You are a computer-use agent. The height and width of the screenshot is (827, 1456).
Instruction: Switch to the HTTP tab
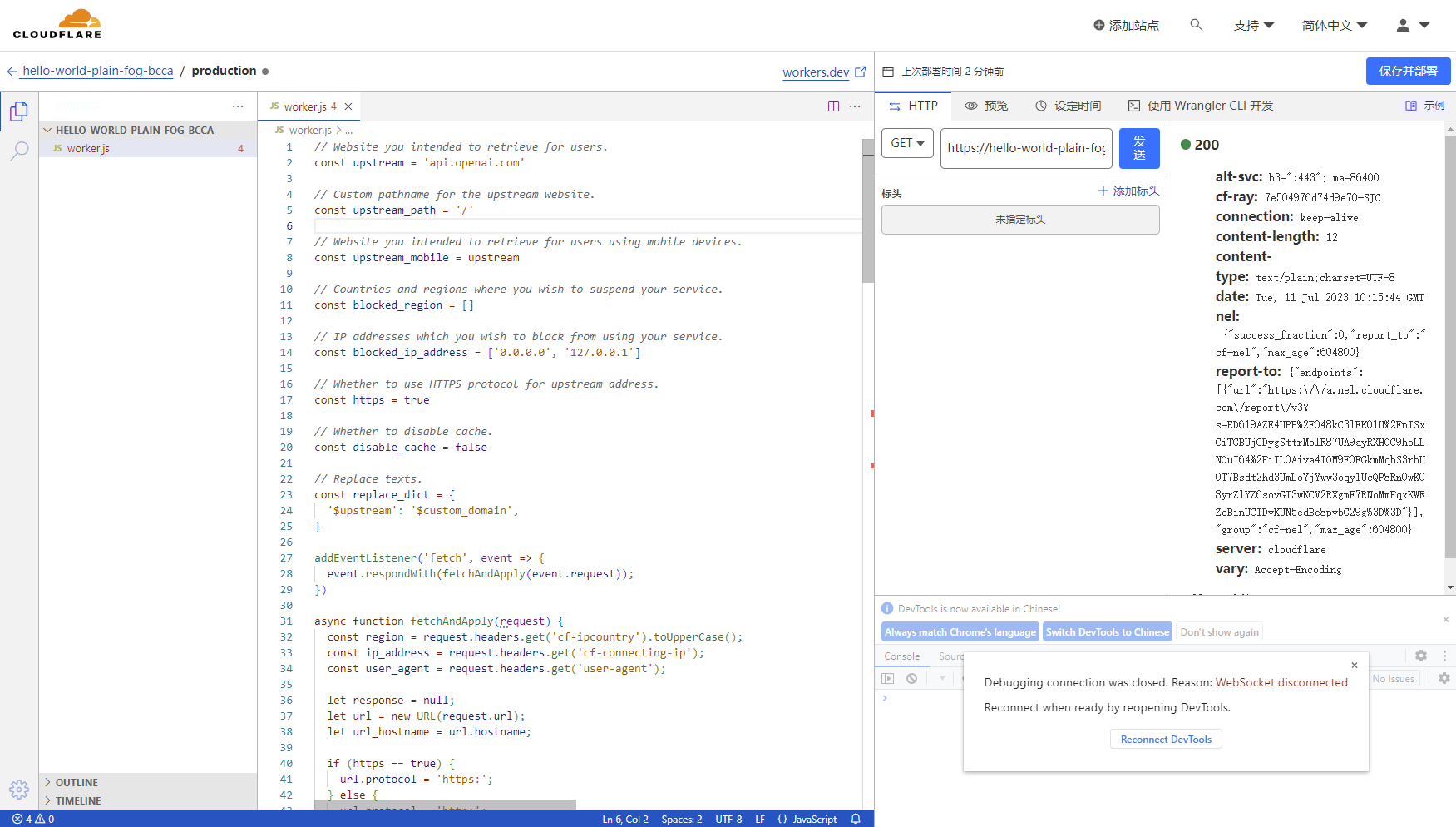point(913,106)
